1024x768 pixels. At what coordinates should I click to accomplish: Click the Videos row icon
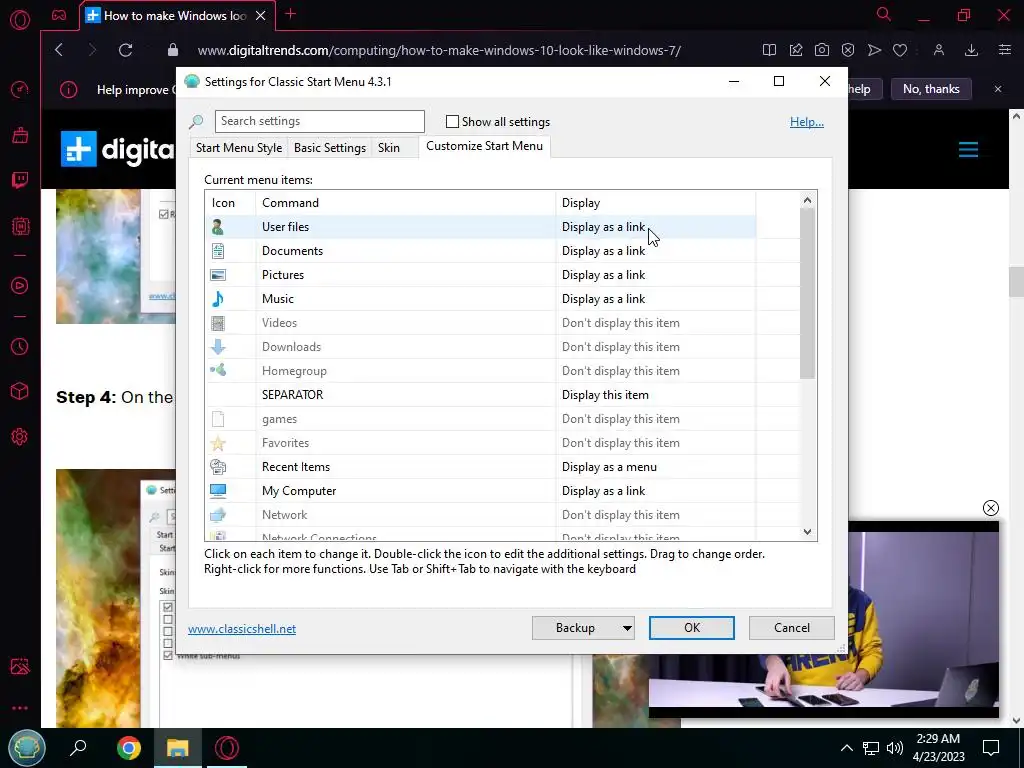click(218, 323)
